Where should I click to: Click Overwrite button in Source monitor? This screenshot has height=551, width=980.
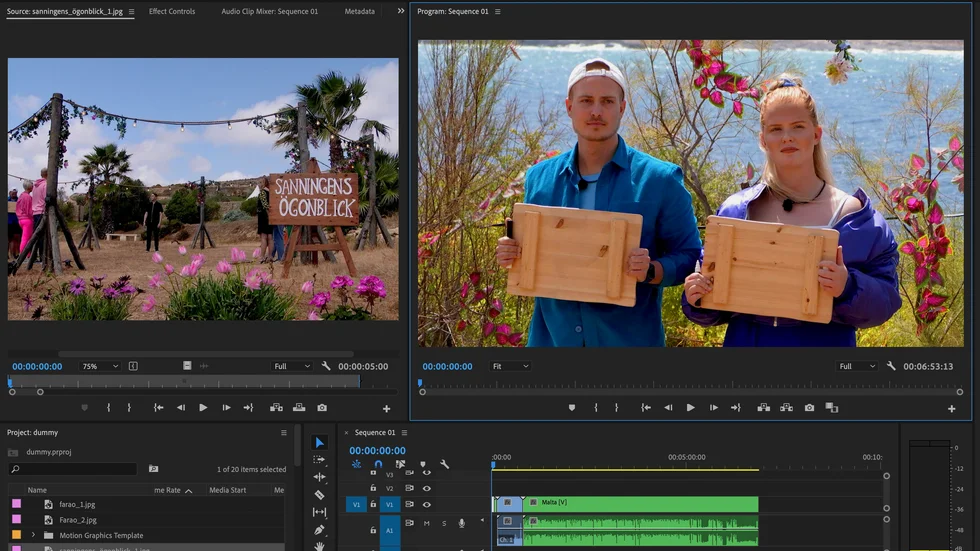click(x=299, y=408)
